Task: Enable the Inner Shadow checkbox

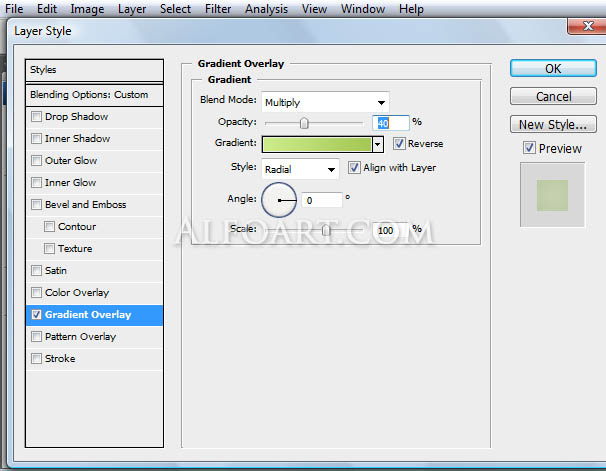Action: point(36,139)
